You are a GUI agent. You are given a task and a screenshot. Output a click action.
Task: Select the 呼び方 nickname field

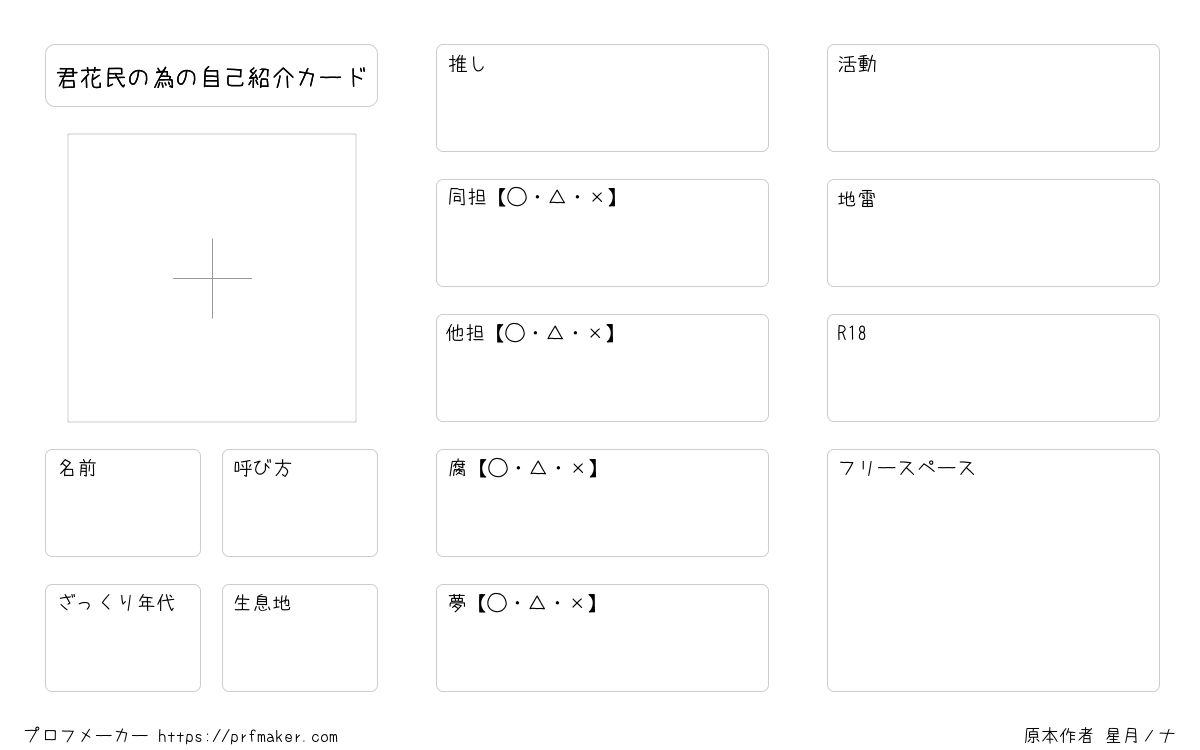point(300,503)
